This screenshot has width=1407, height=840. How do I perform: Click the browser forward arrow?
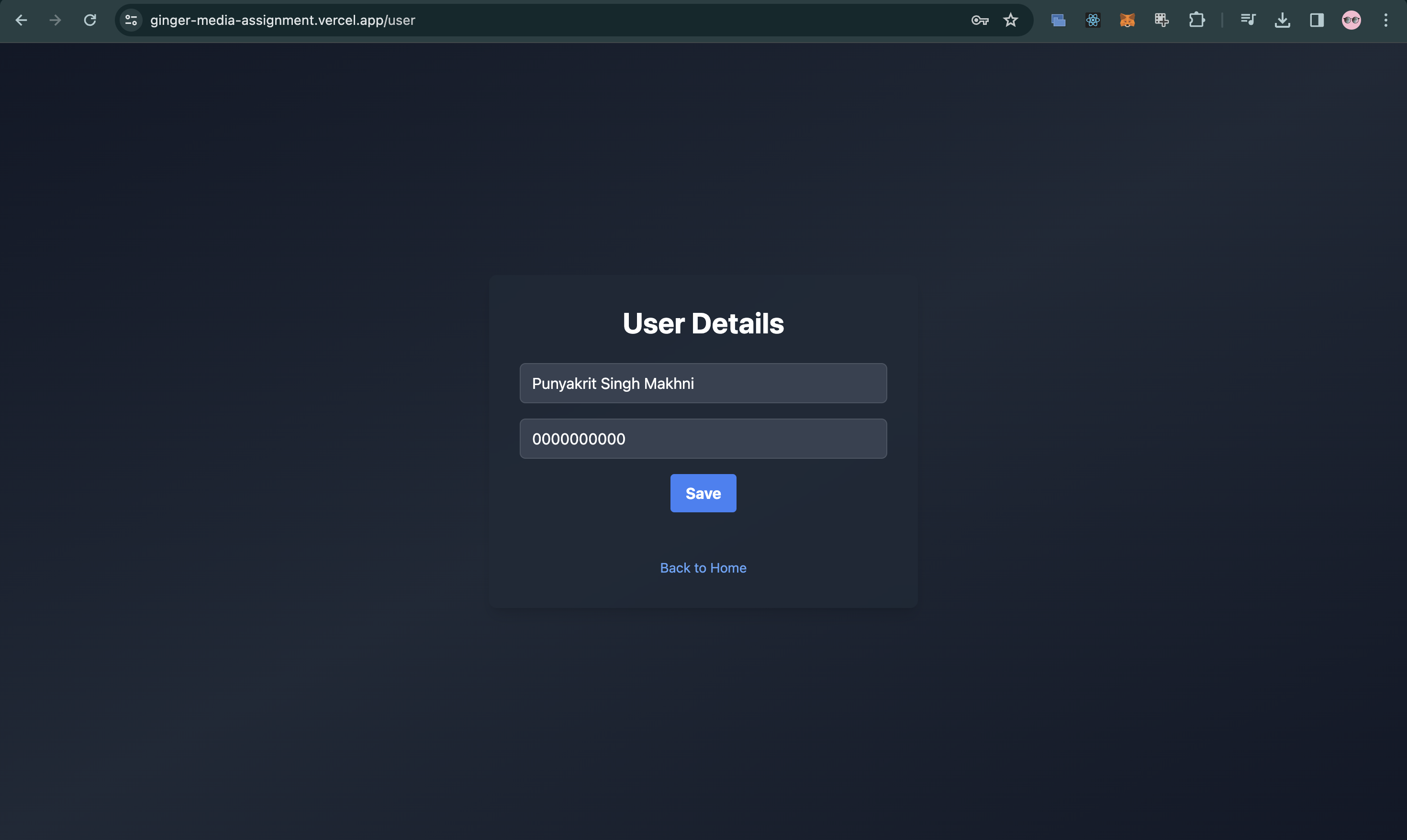click(55, 21)
